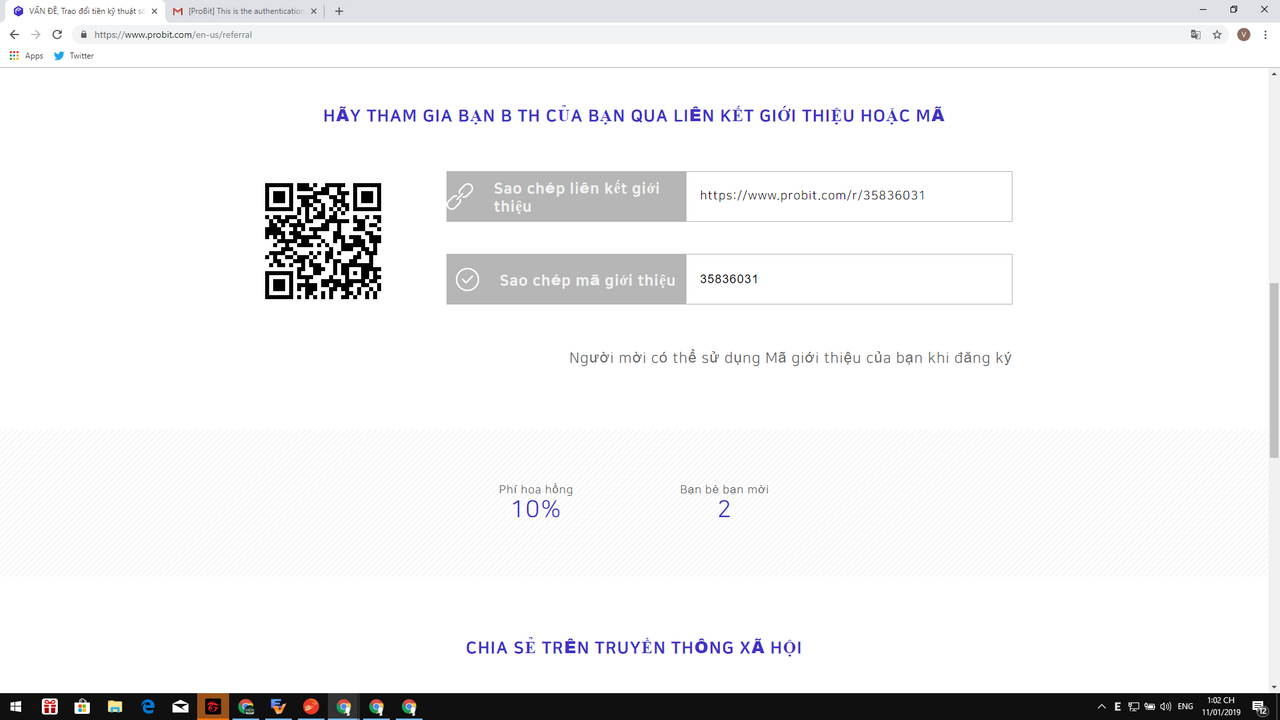Viewport: 1280px width, 720px height.
Task: Click the invited friends count 2
Action: tap(724, 509)
